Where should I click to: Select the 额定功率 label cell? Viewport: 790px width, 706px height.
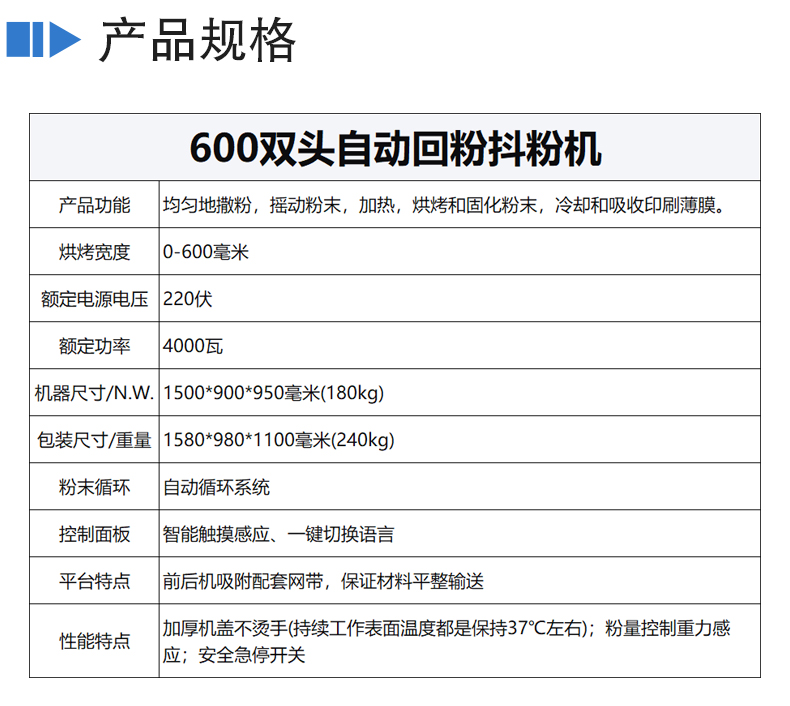click(94, 346)
